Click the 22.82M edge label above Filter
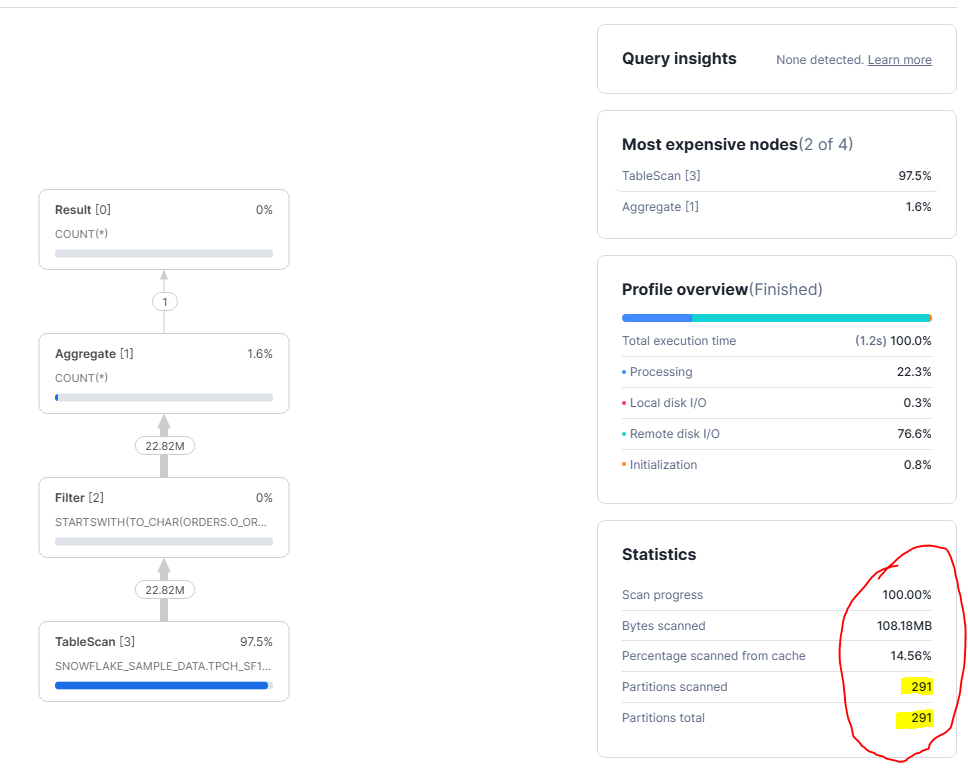Screen dimensions: 968x769 (x=163, y=445)
